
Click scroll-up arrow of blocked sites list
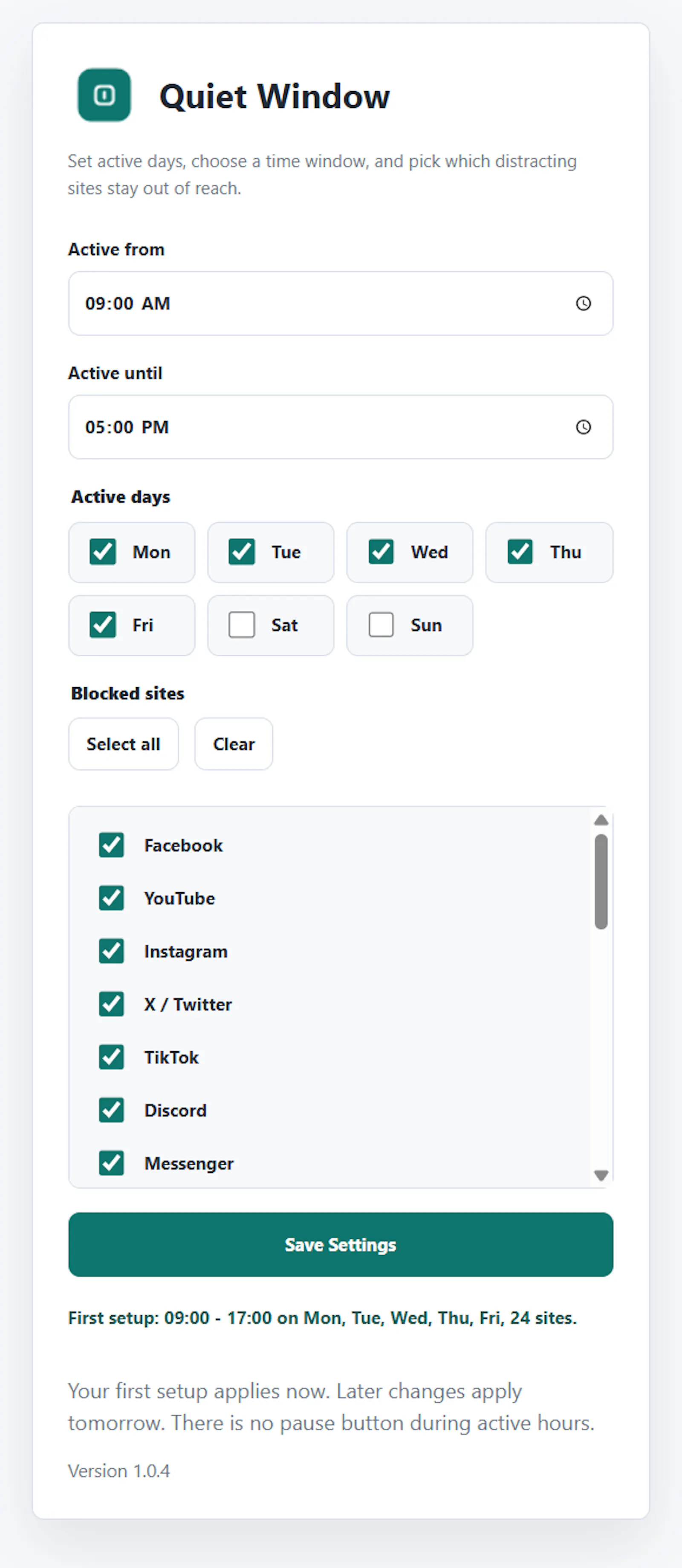(601, 820)
